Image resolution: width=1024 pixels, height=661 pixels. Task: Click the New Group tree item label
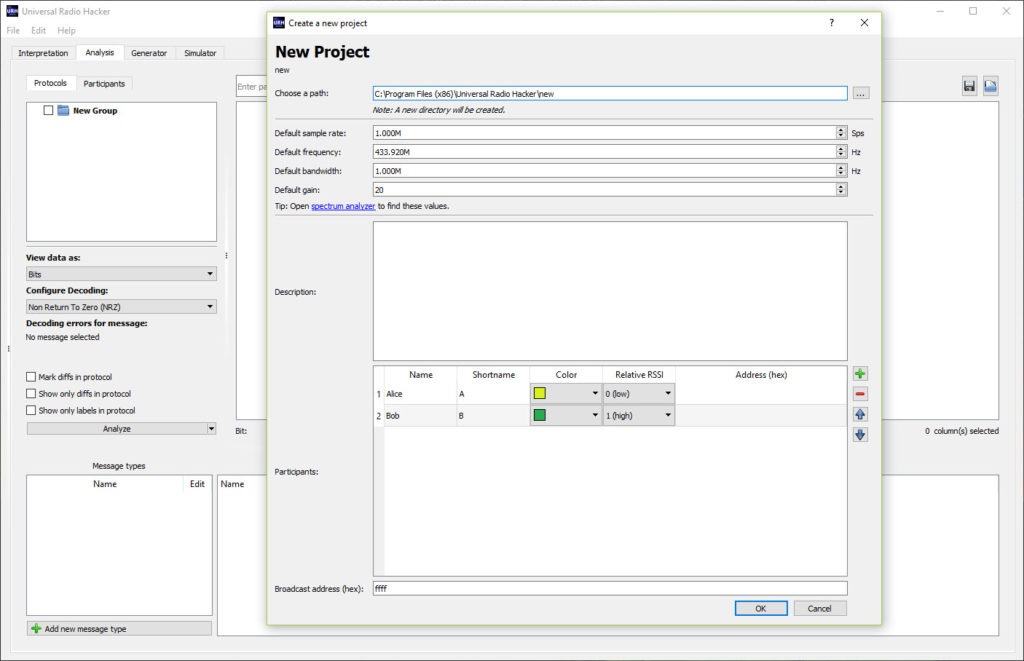point(95,110)
